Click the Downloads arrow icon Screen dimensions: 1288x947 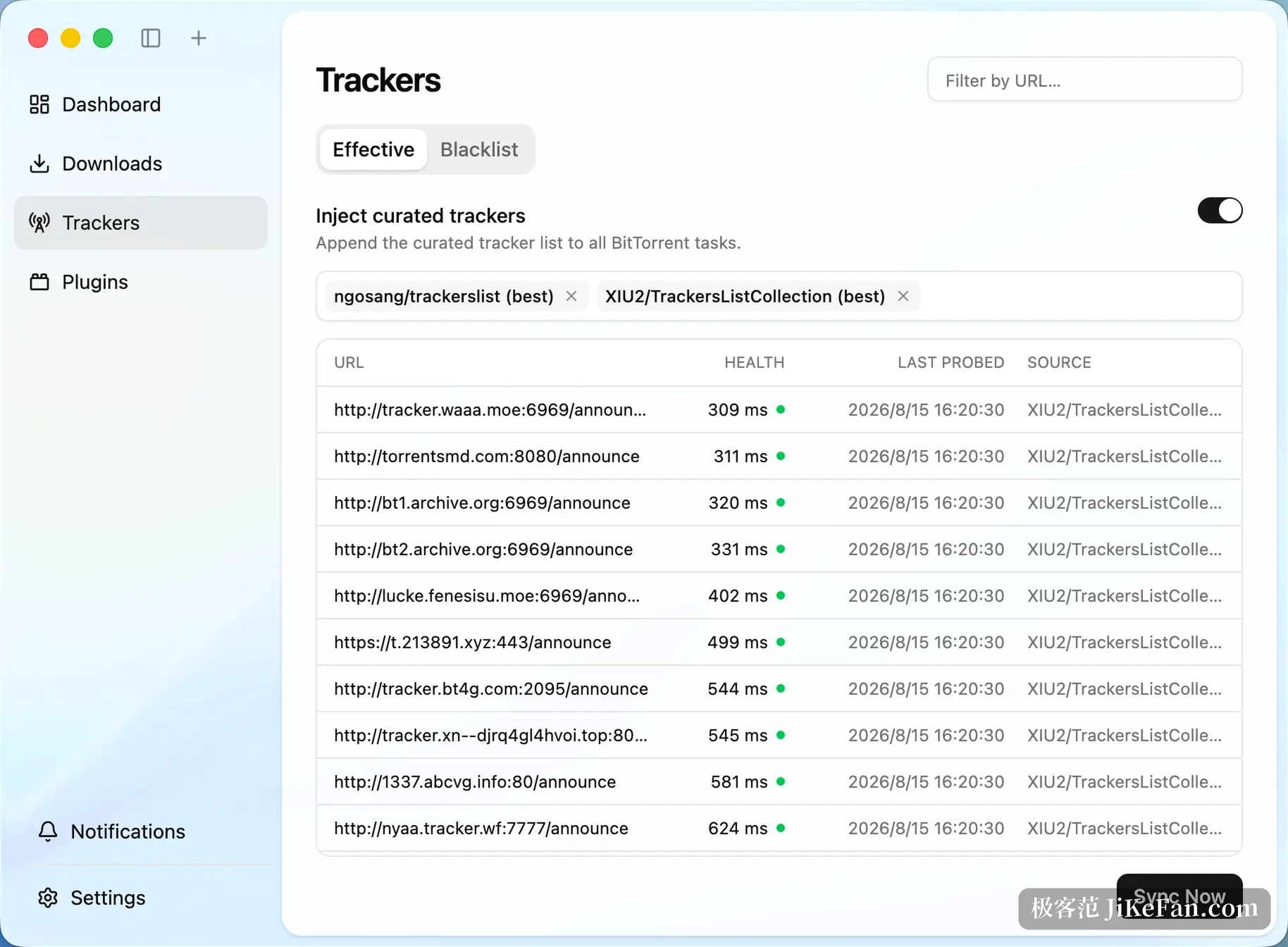pos(39,163)
